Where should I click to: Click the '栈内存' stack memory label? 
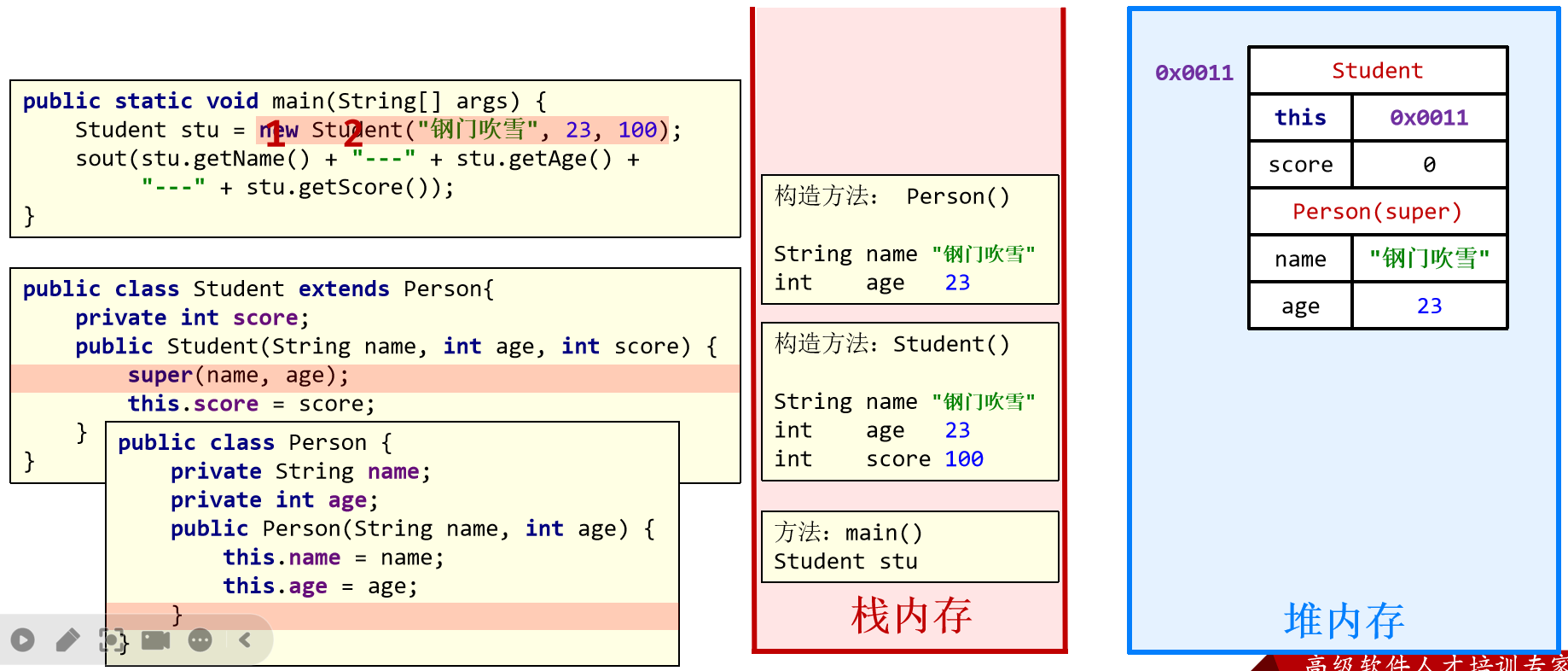(910, 616)
